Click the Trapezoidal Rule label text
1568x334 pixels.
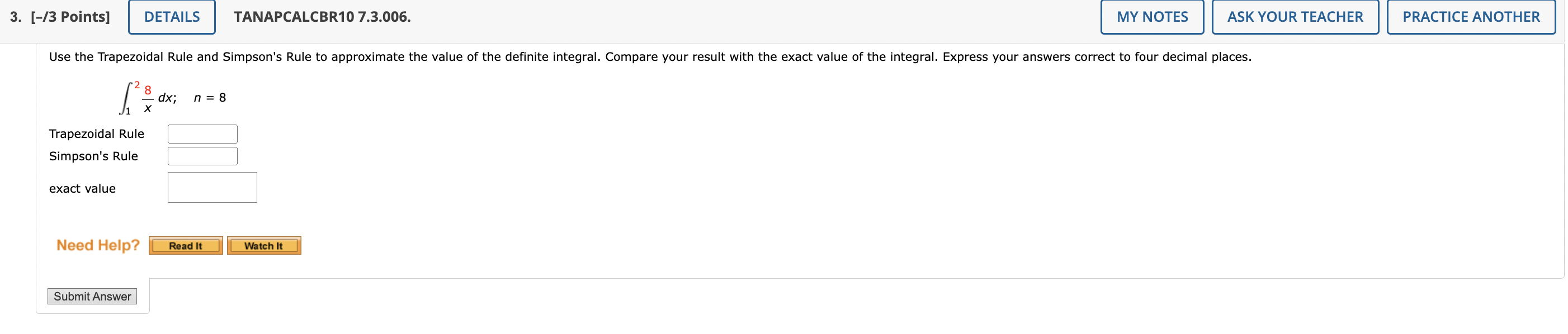point(97,133)
